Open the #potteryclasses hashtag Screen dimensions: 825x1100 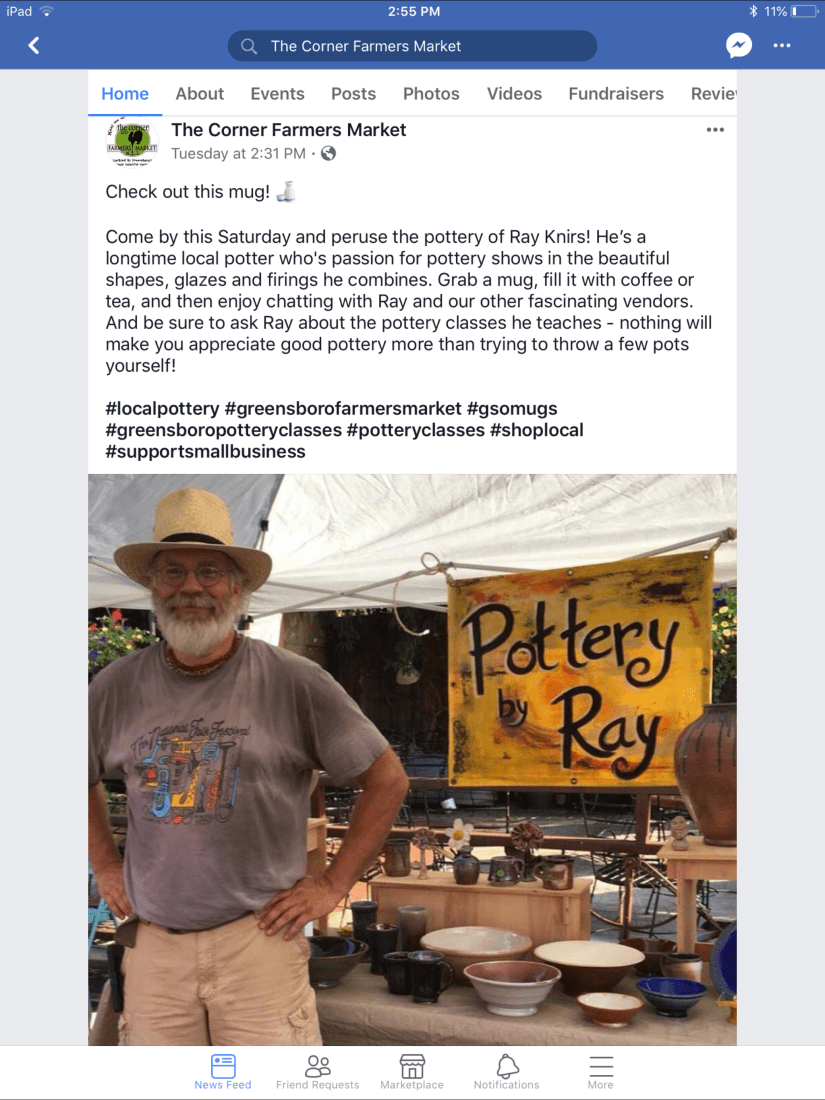pyautogui.click(x=415, y=430)
